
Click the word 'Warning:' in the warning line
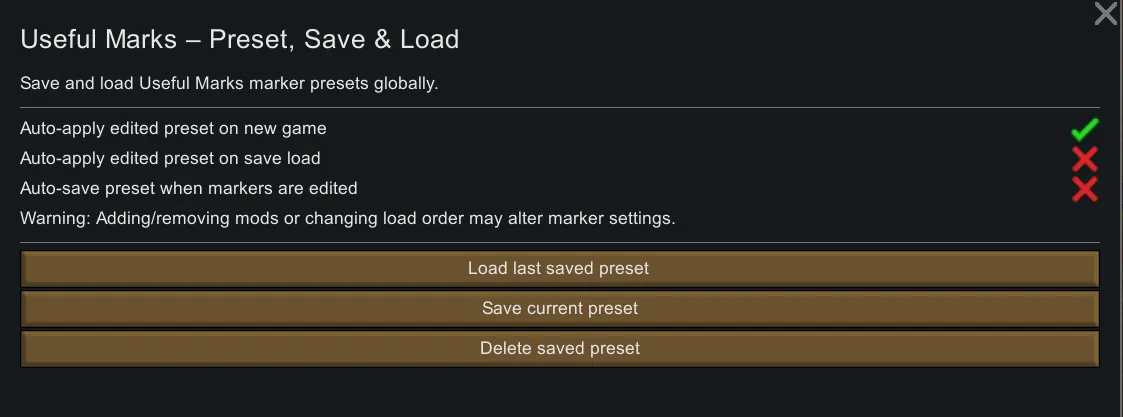pos(55,218)
